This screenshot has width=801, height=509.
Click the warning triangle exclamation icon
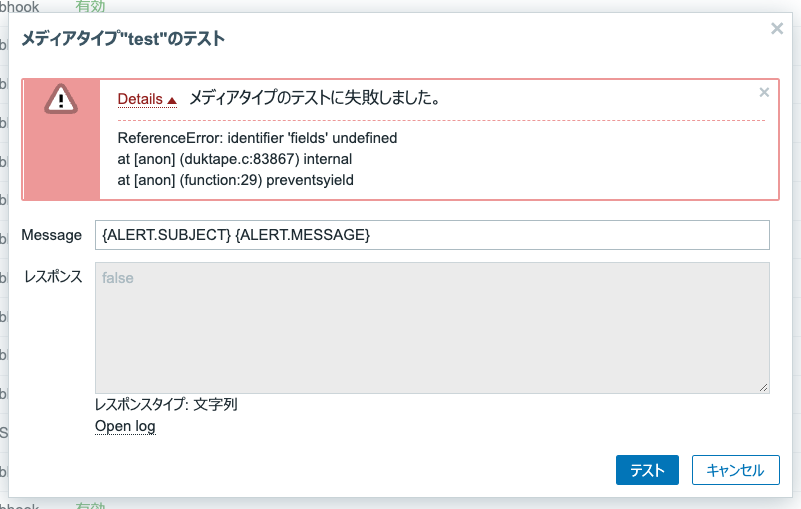point(61,99)
